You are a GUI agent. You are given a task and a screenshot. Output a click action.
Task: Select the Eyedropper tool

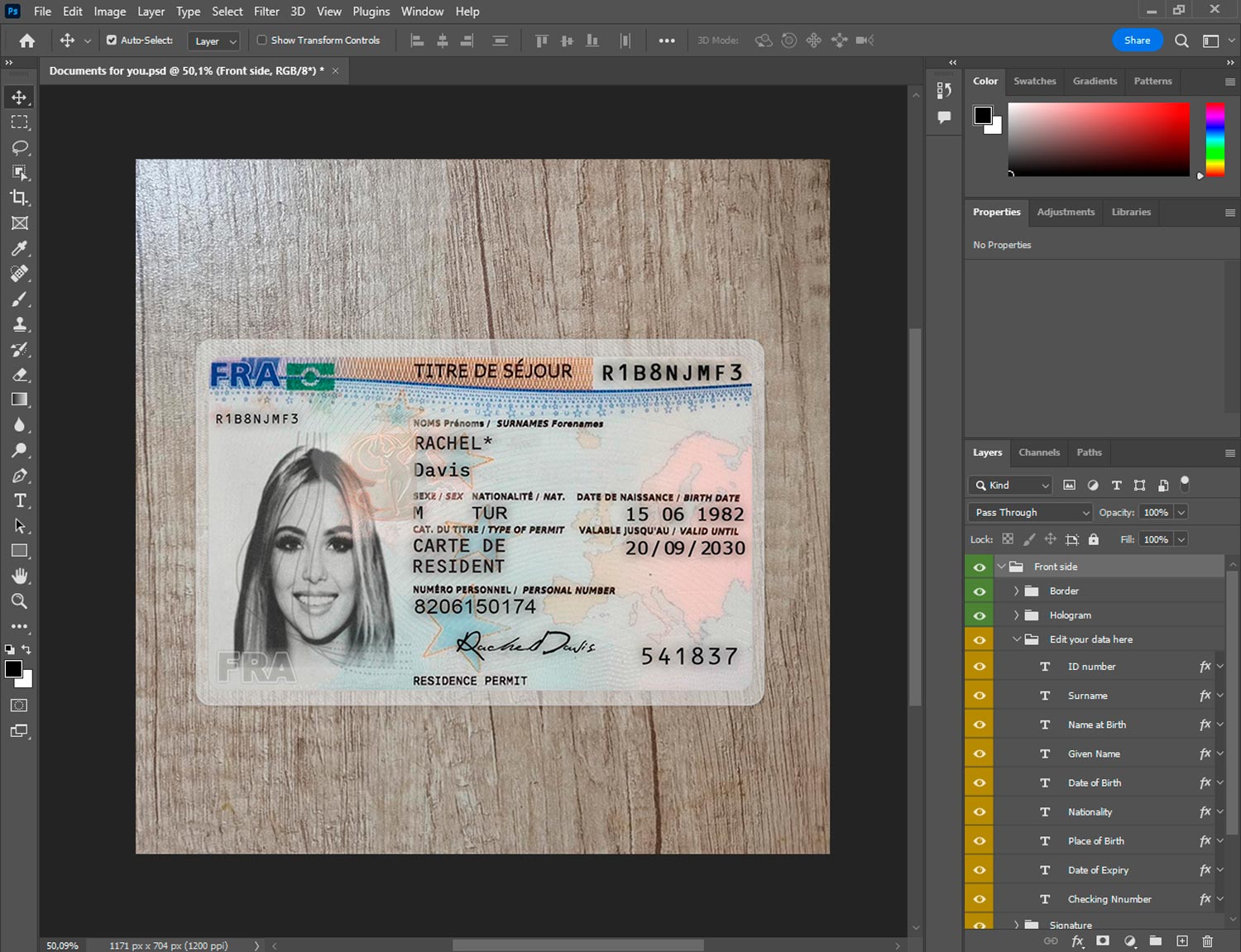[x=19, y=248]
